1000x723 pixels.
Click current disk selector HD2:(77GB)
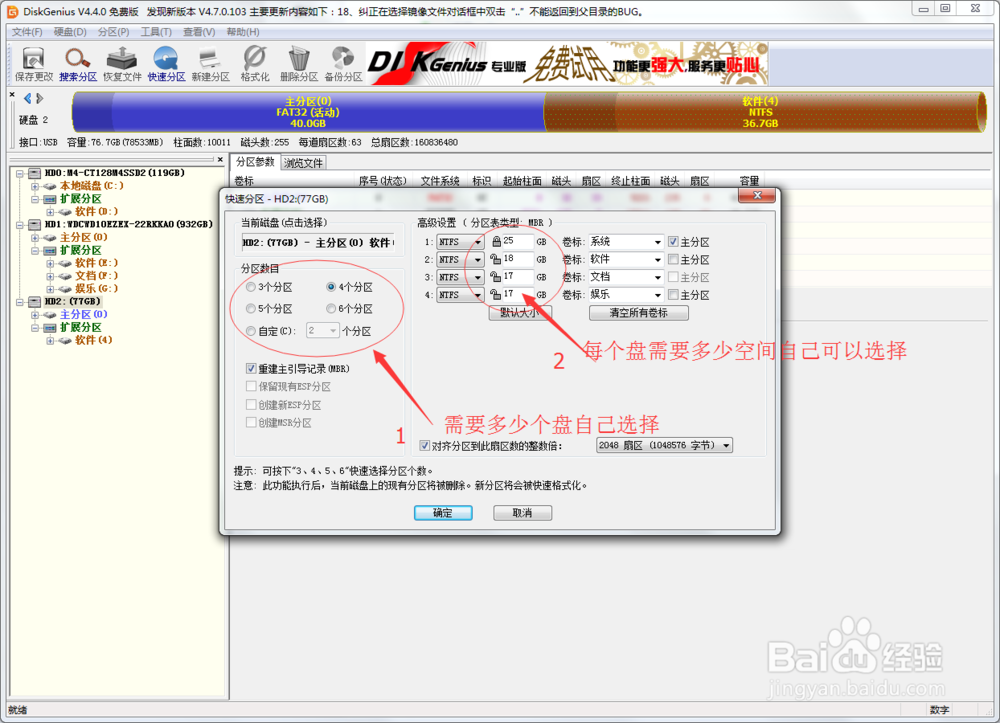pyautogui.click(x=318, y=243)
